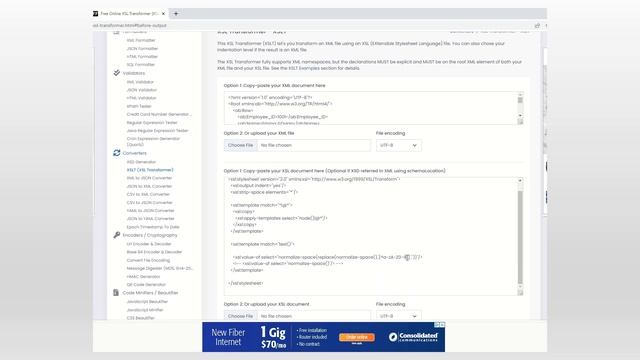Open a new browser tab
Image resolution: width=640 pixels, height=360 pixels.
(176, 13)
